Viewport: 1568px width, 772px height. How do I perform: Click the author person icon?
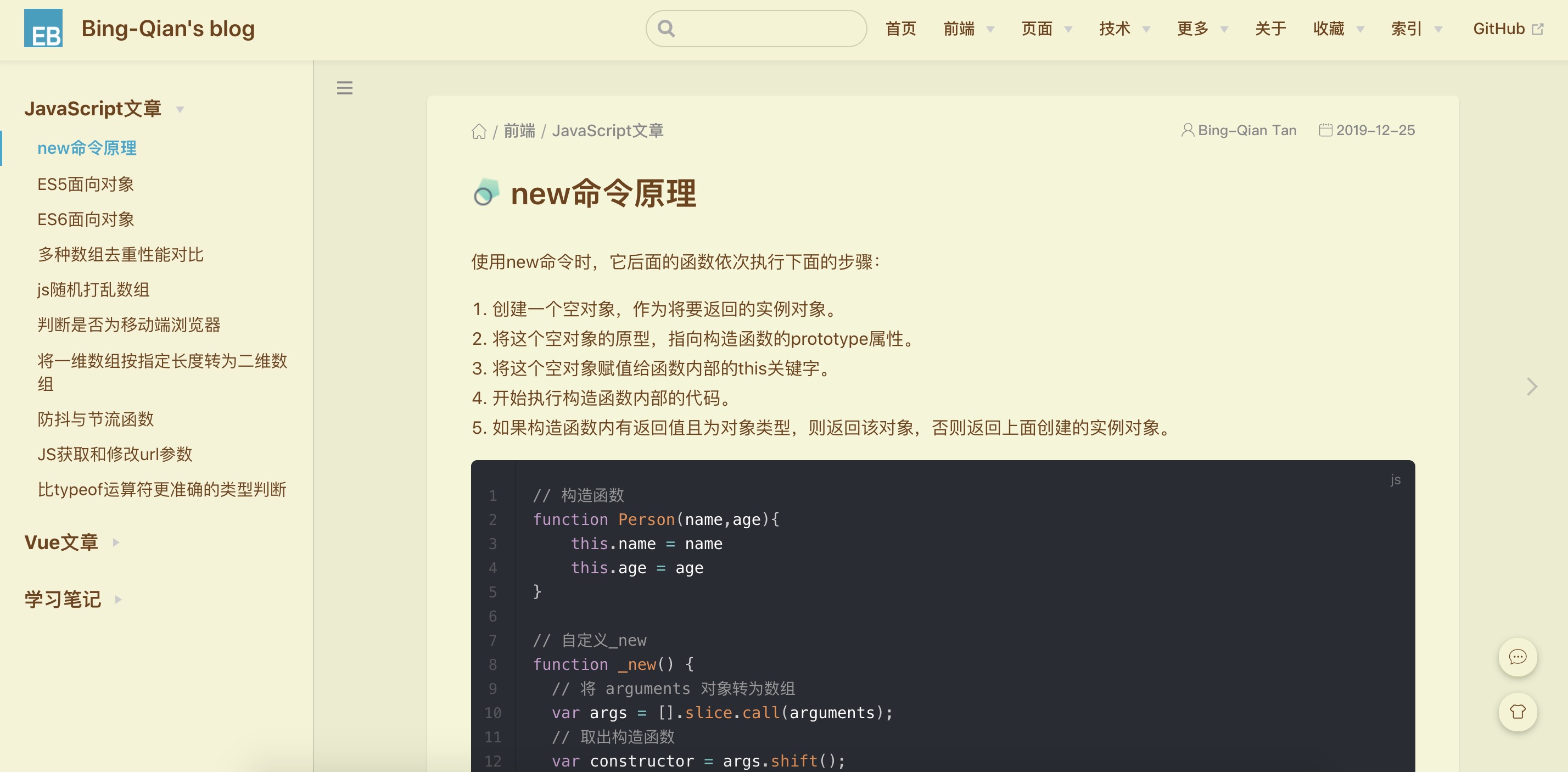pyautogui.click(x=1187, y=130)
